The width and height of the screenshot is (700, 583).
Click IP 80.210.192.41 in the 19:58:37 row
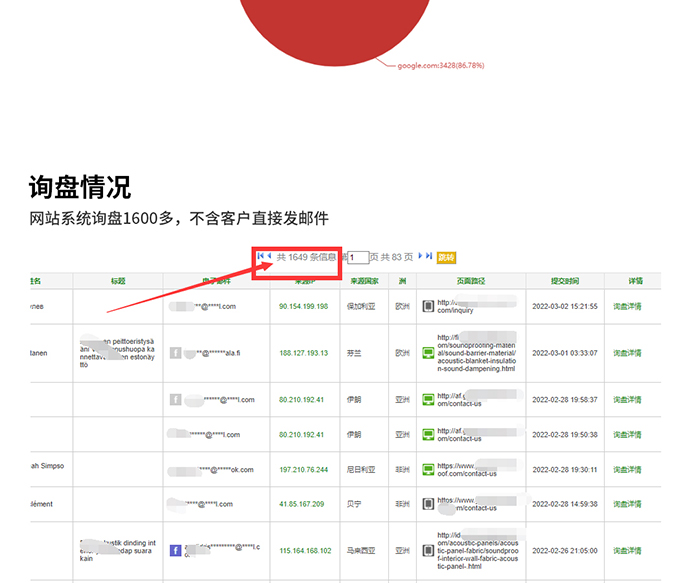(x=301, y=400)
